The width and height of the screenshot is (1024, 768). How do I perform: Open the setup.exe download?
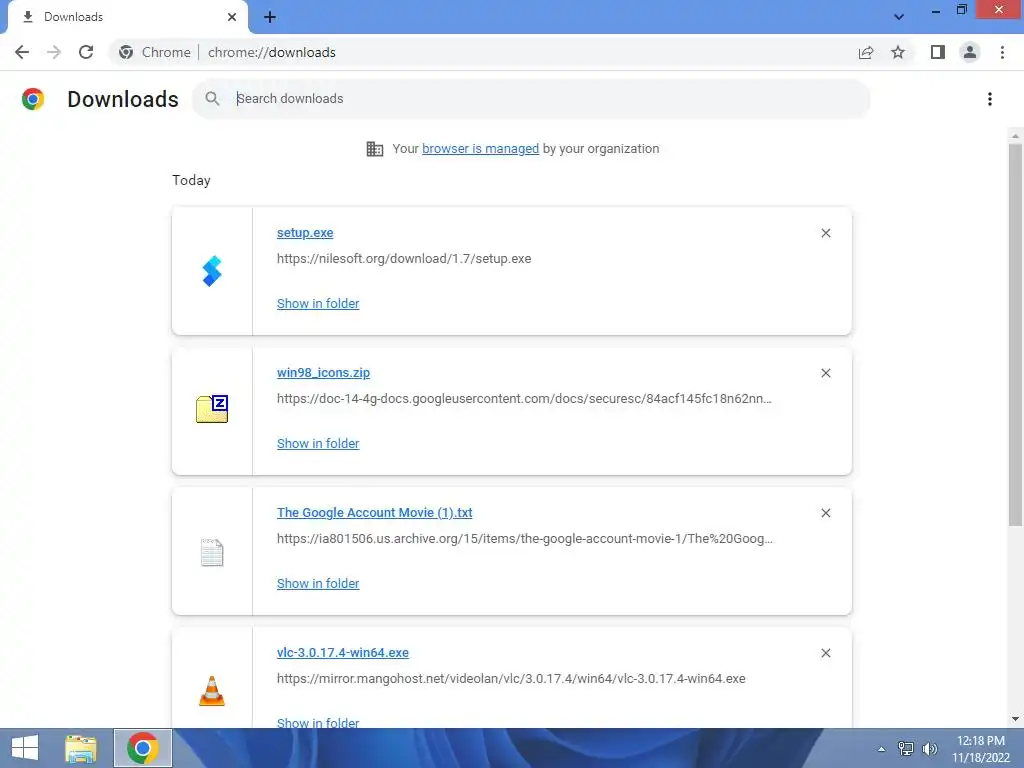(305, 233)
